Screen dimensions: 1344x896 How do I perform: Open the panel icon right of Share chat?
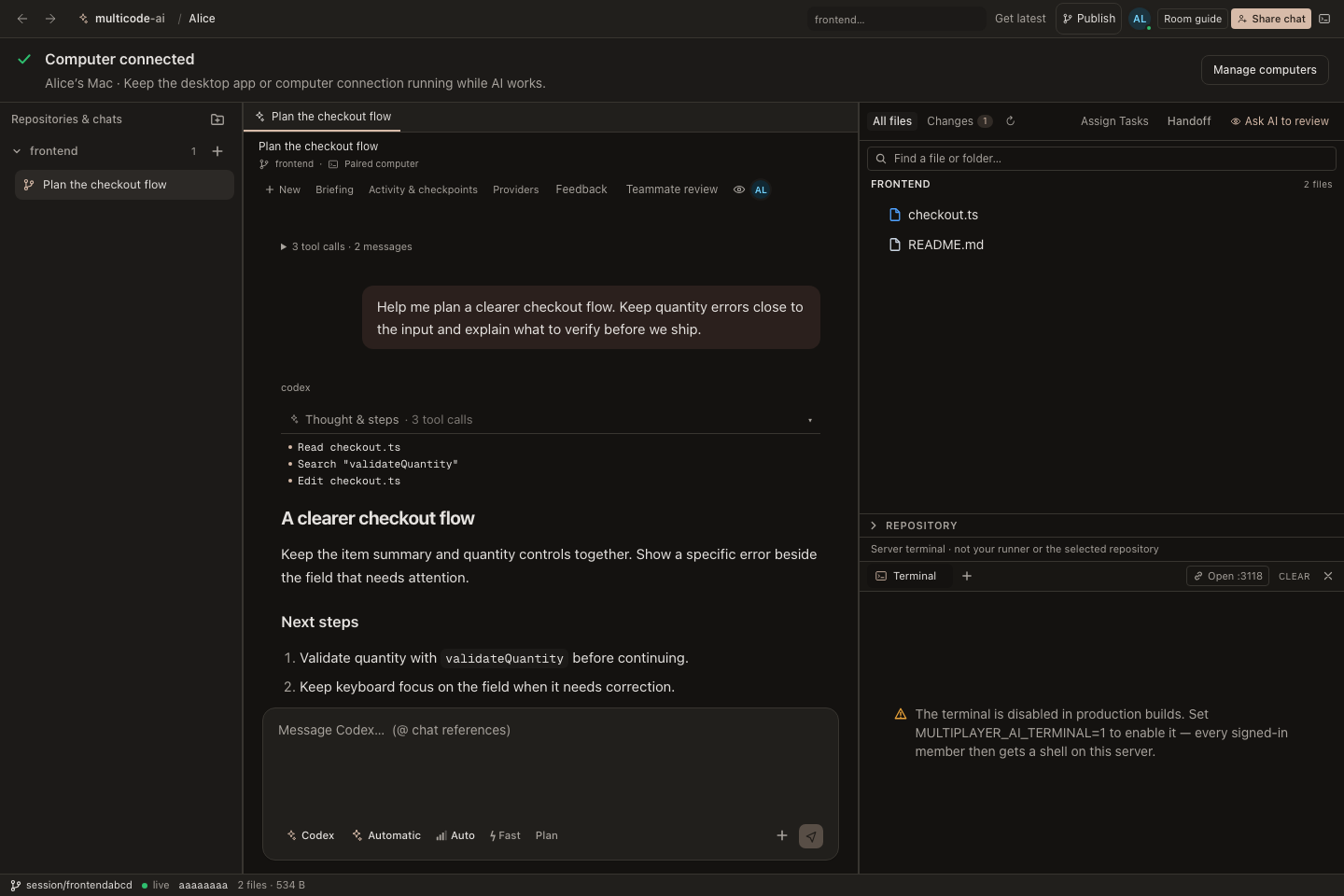1324,19
